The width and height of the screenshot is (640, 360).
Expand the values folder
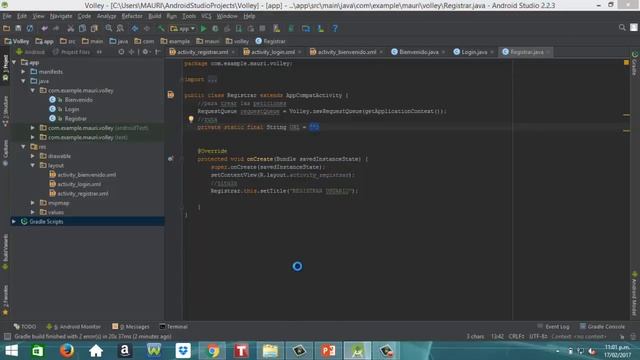(x=33, y=212)
